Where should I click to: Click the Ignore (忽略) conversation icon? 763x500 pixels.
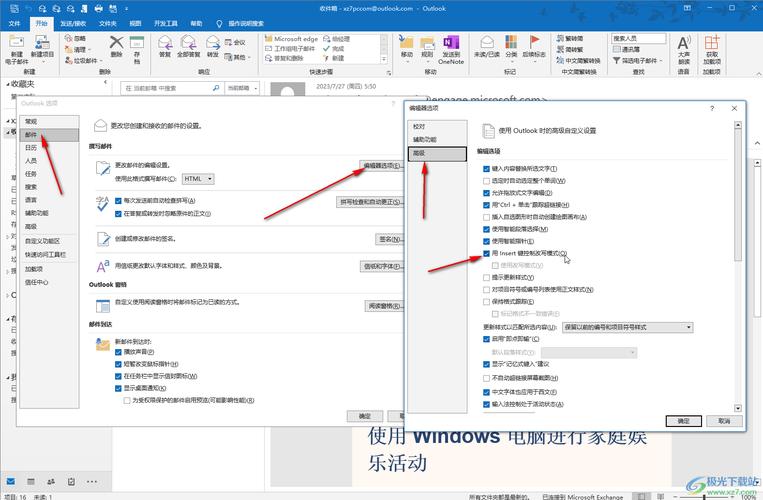click(x=69, y=38)
